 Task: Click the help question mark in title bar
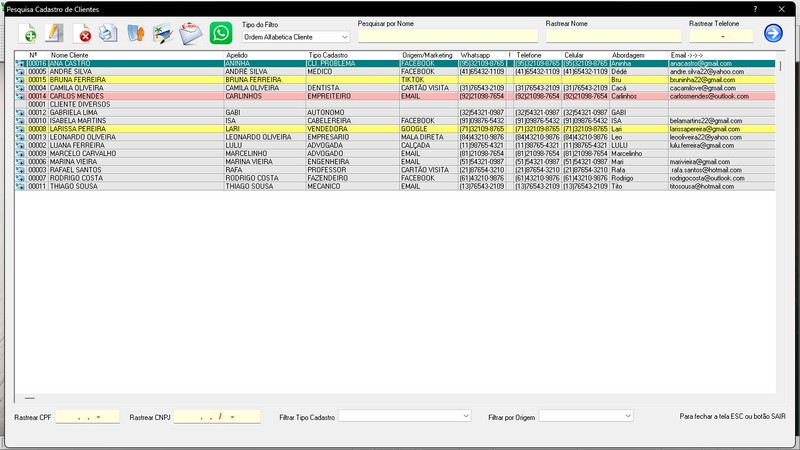[x=755, y=9]
